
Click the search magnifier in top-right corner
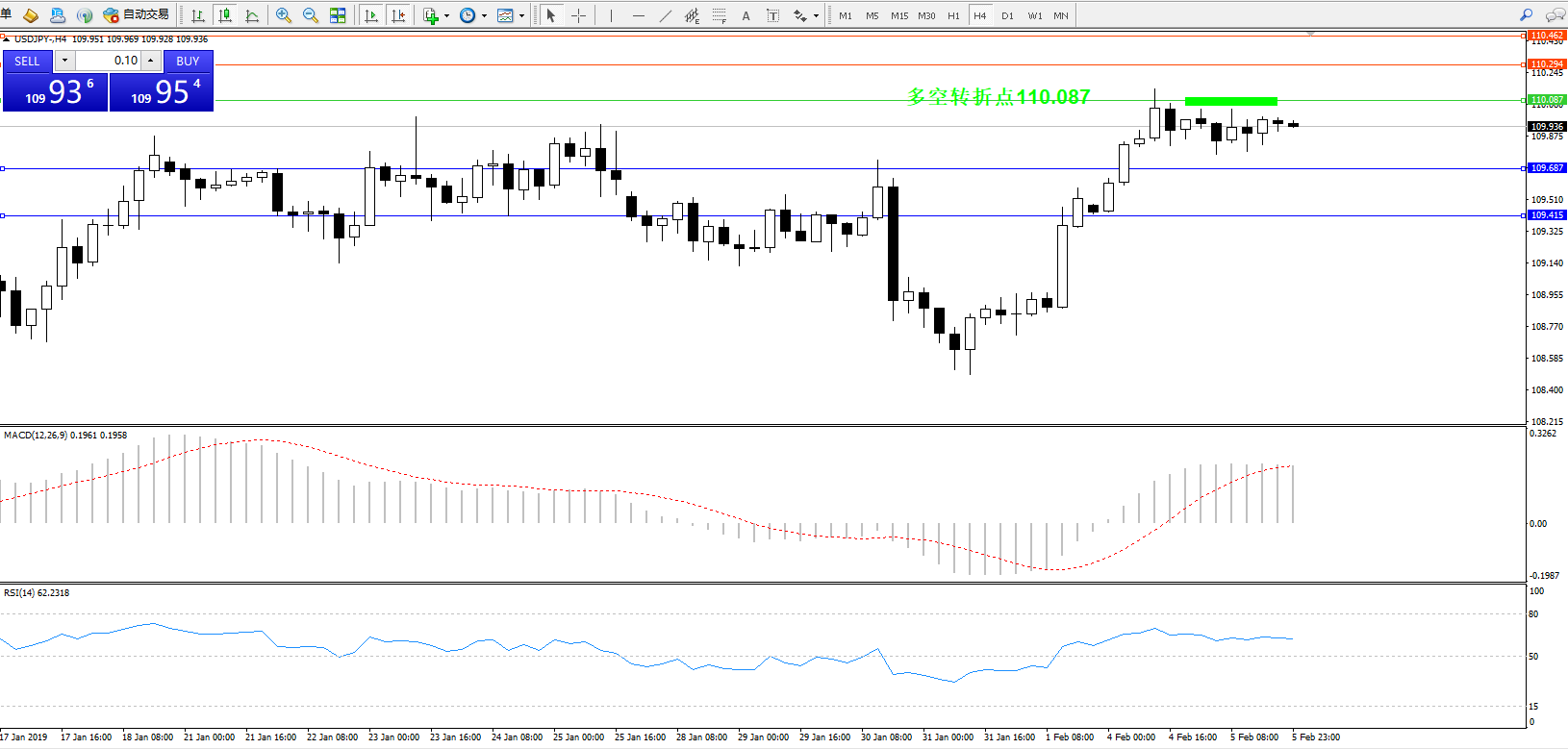[1526, 15]
